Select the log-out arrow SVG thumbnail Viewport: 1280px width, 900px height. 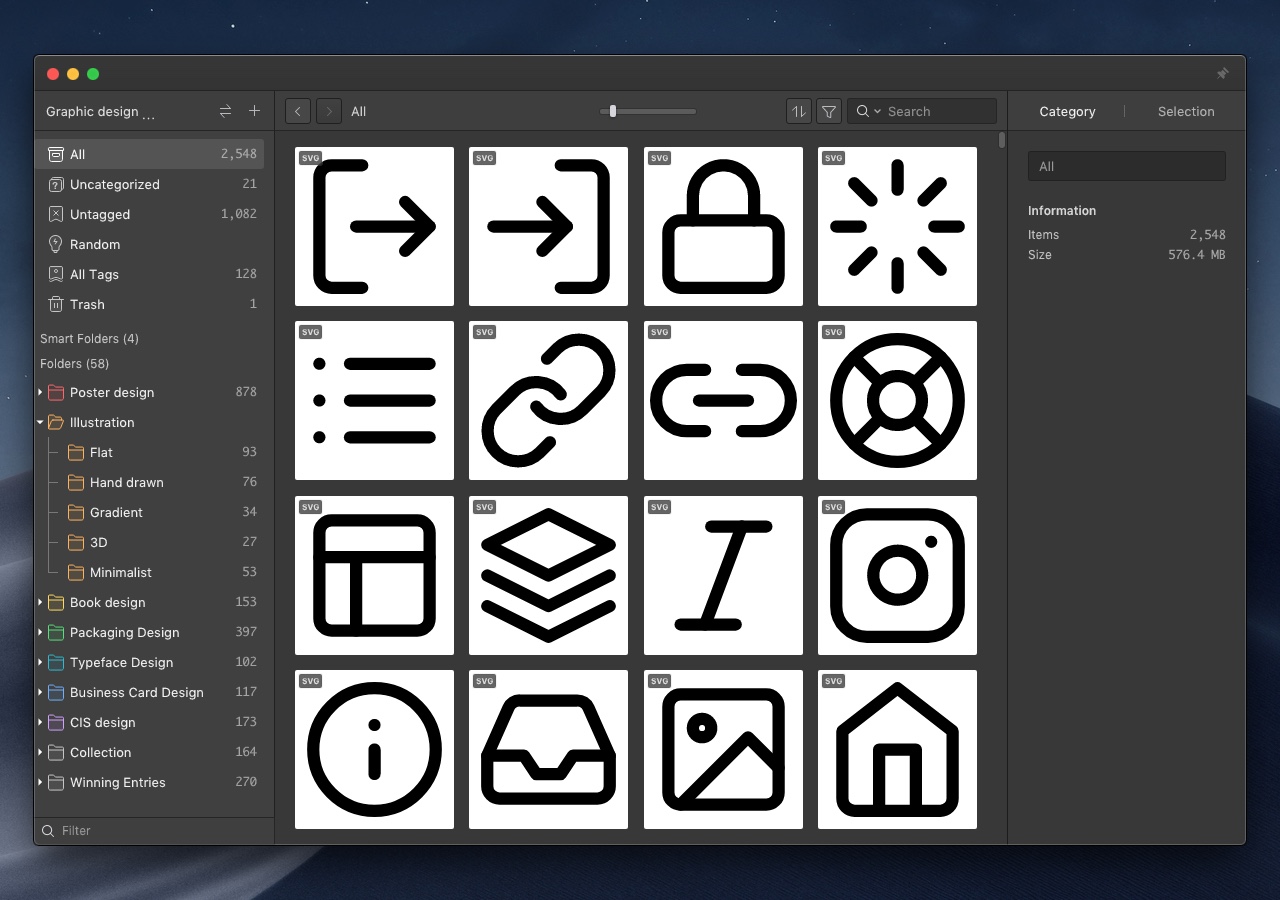[374, 226]
